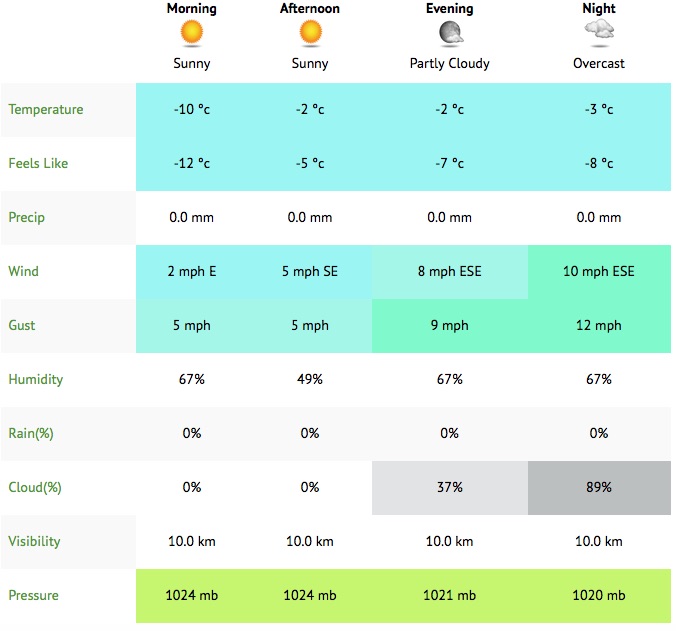676x631 pixels.
Task: Click the Temperature row label
Action: pos(46,110)
